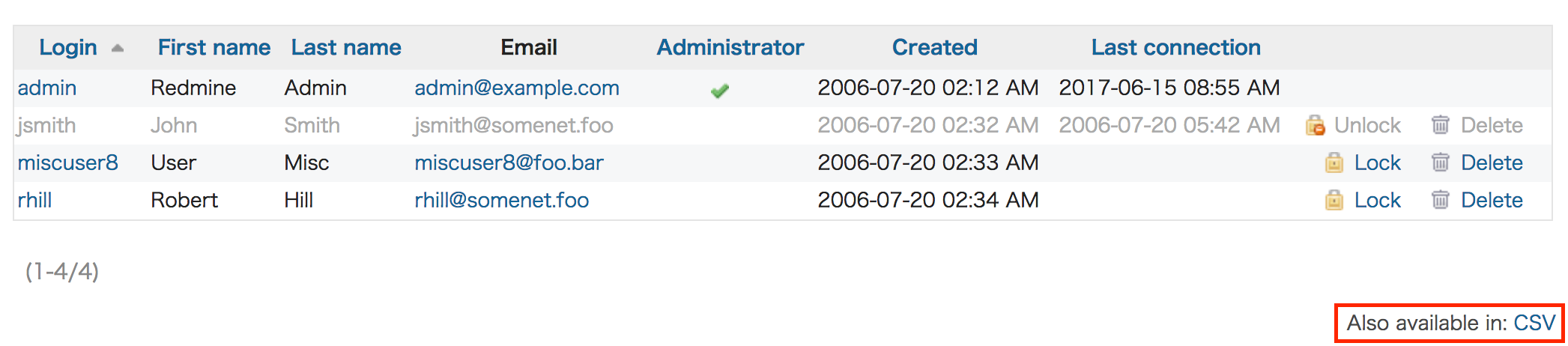Click the lock icon for miscuser8
Viewport: 1568px width, 346px height.
[1334, 163]
